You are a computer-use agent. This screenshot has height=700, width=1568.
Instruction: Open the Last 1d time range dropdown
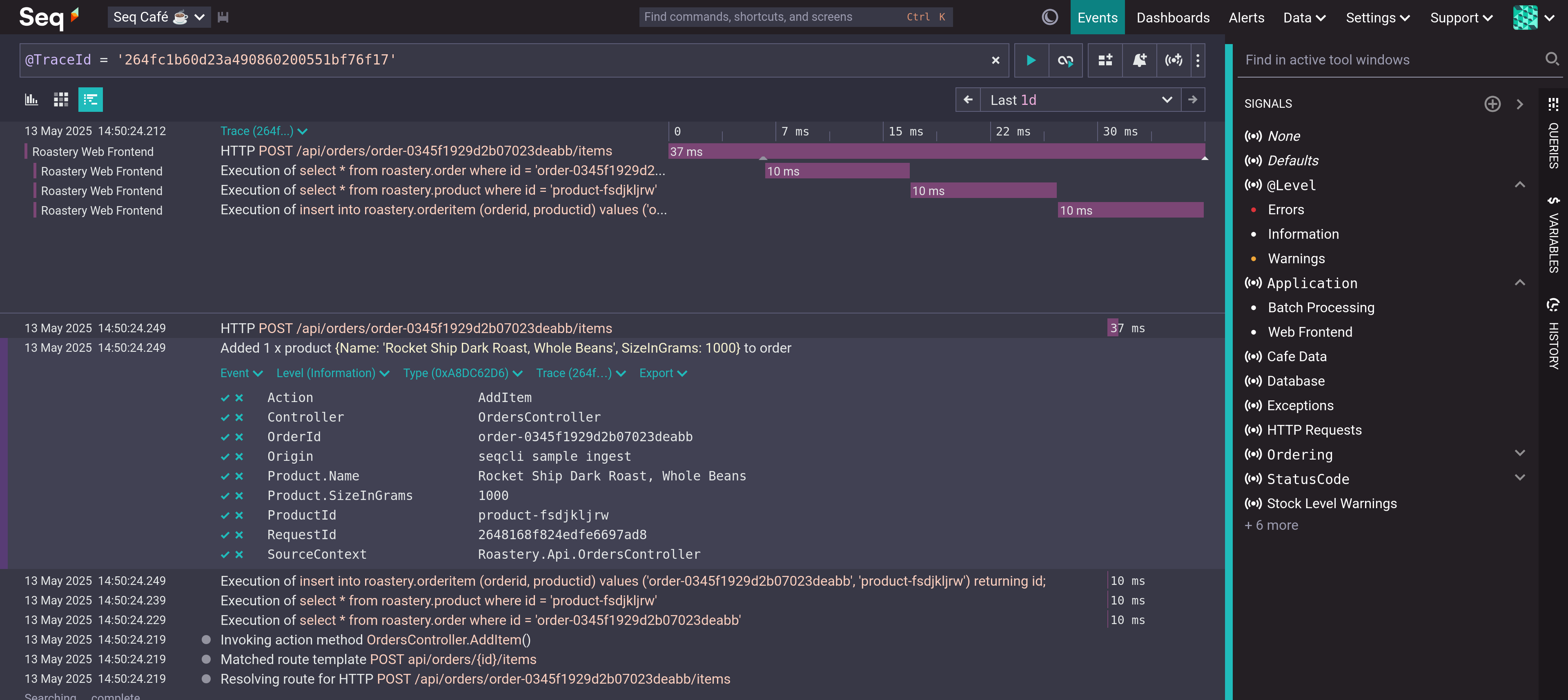(x=1080, y=100)
